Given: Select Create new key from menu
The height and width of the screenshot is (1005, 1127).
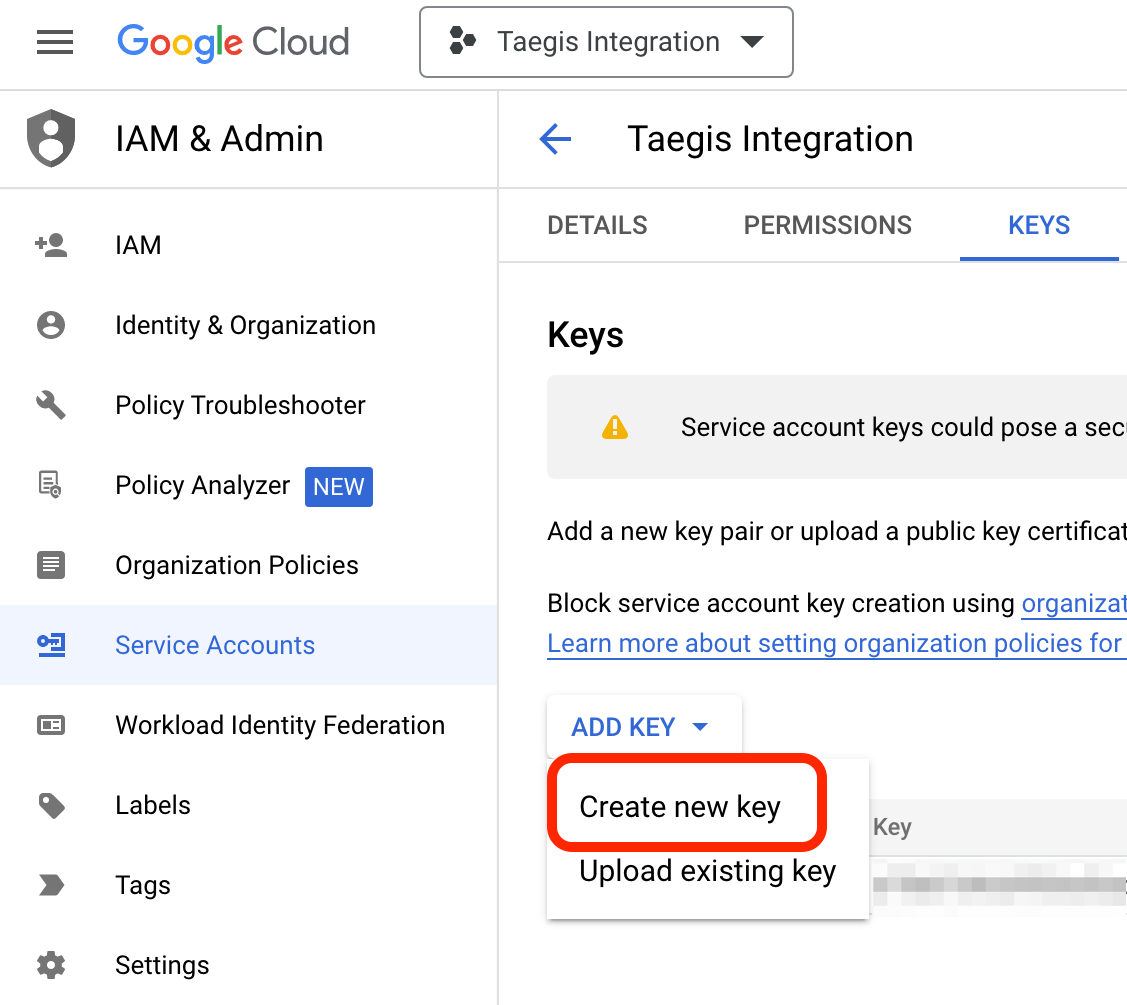Looking at the screenshot, I should (x=680, y=807).
